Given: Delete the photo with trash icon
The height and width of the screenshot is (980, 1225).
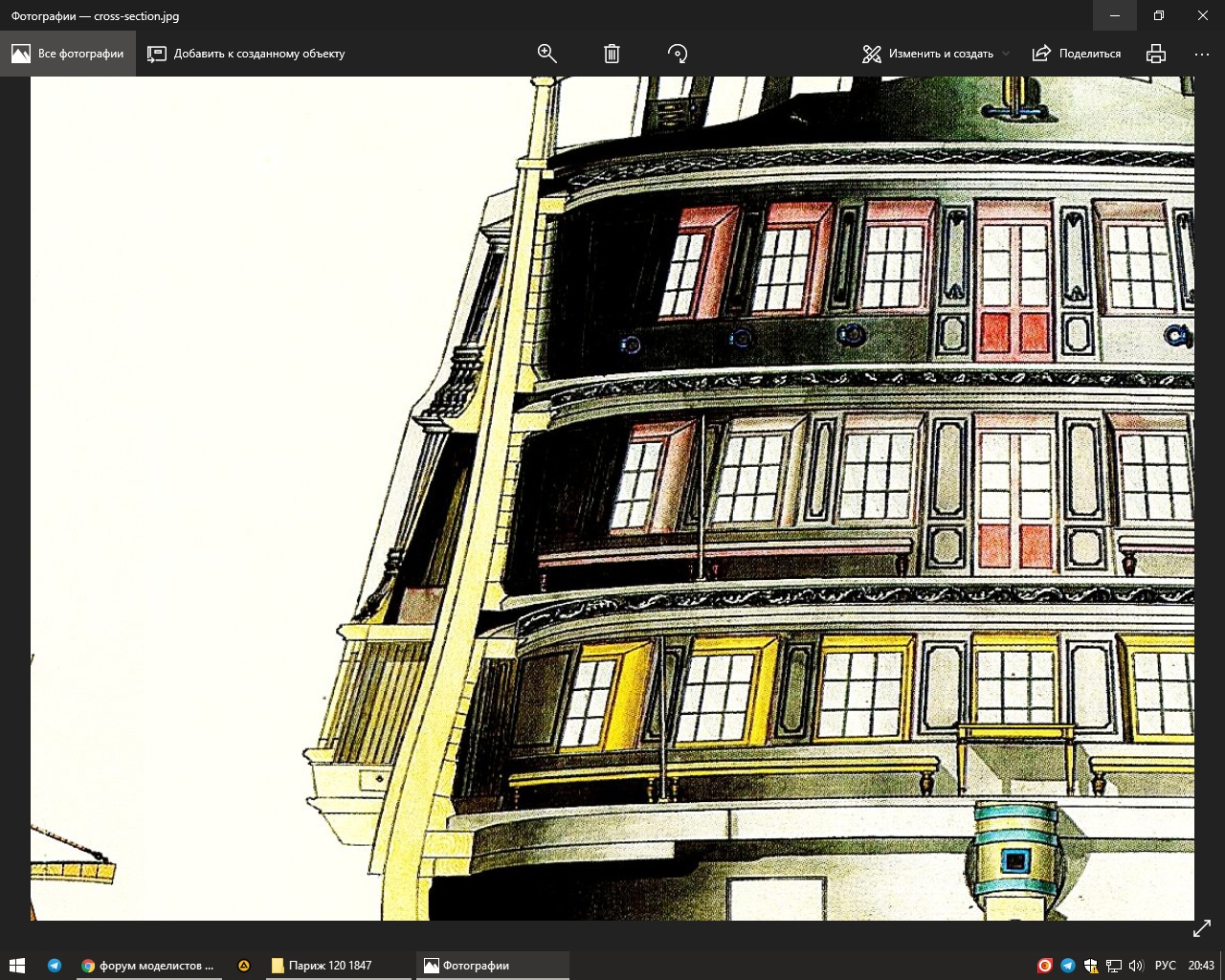Looking at the screenshot, I should click(x=612, y=54).
